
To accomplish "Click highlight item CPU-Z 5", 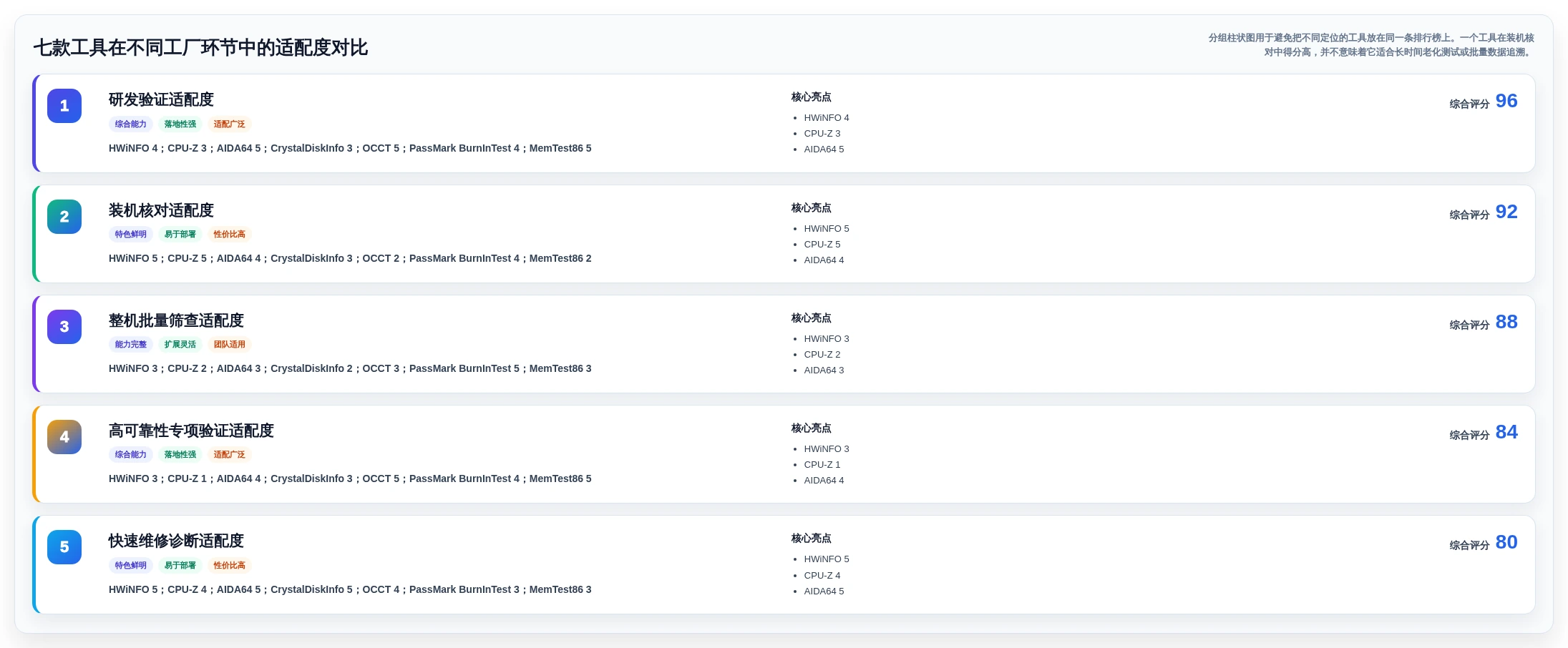I will [x=822, y=245].
